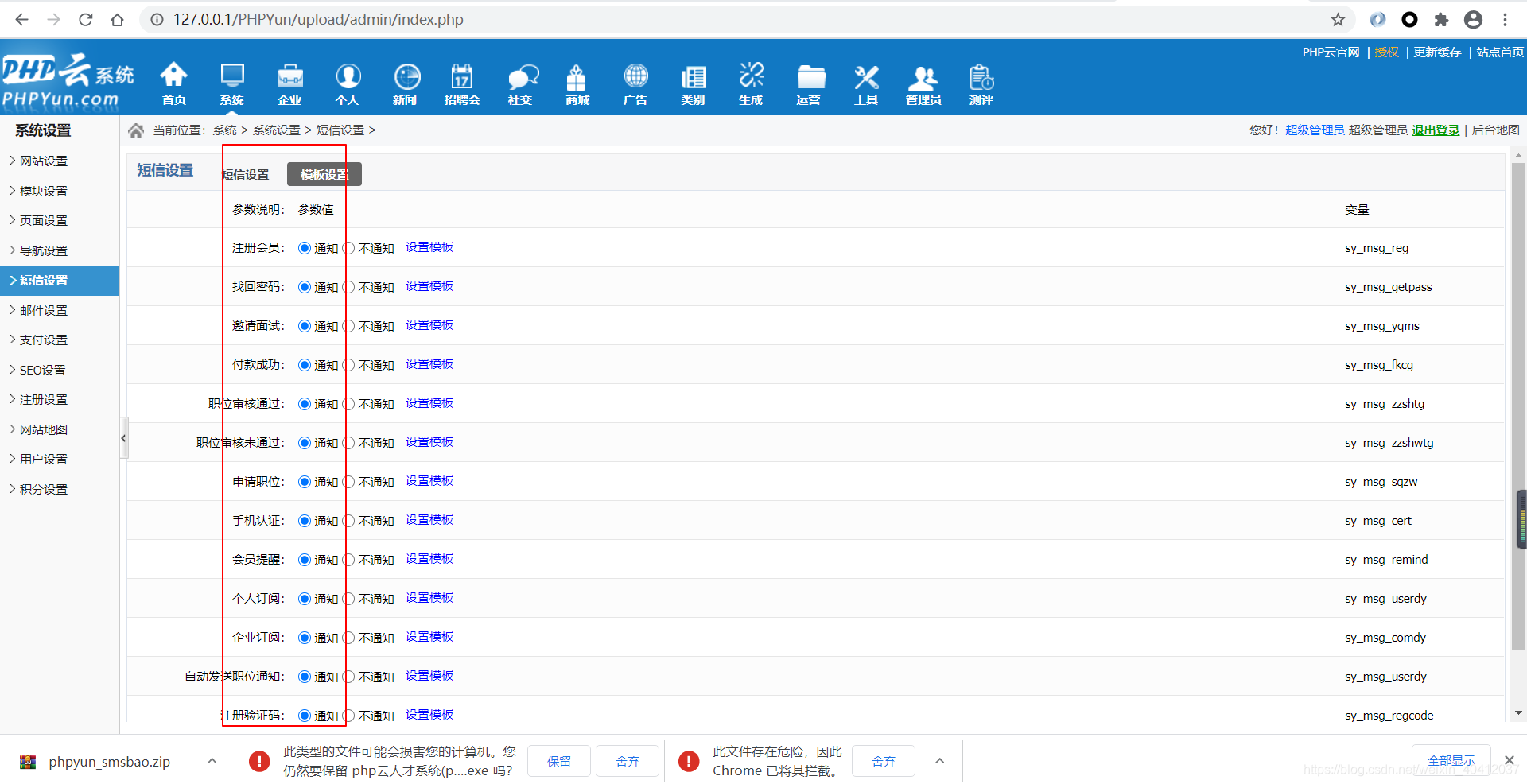Focus the browser address bar URL
This screenshot has height=784, width=1527.
pos(318,19)
